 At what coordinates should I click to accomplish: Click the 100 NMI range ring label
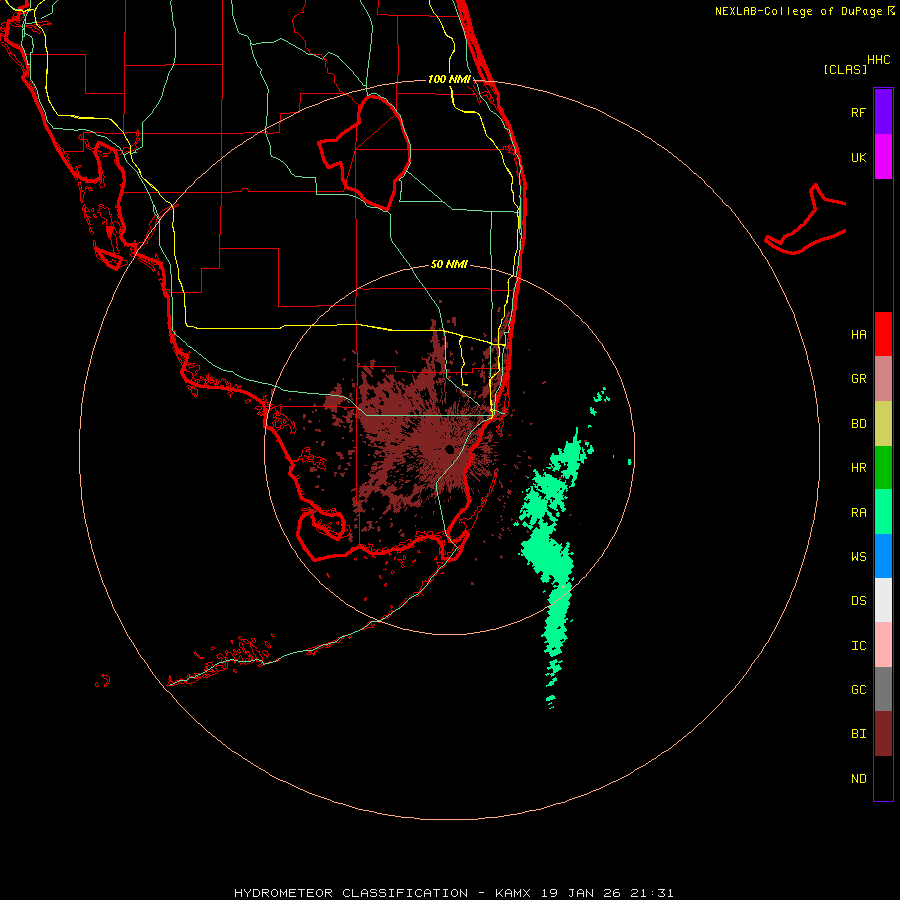449,79
